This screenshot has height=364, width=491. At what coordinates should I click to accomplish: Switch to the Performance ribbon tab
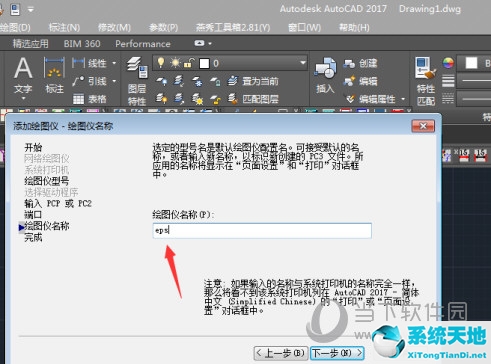click(x=143, y=43)
